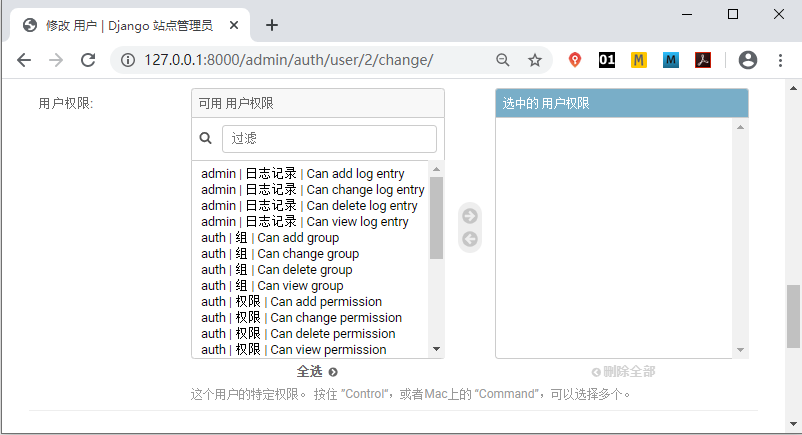Click page scrollbar down arrow
The height and width of the screenshot is (435, 802).
click(x=793, y=424)
